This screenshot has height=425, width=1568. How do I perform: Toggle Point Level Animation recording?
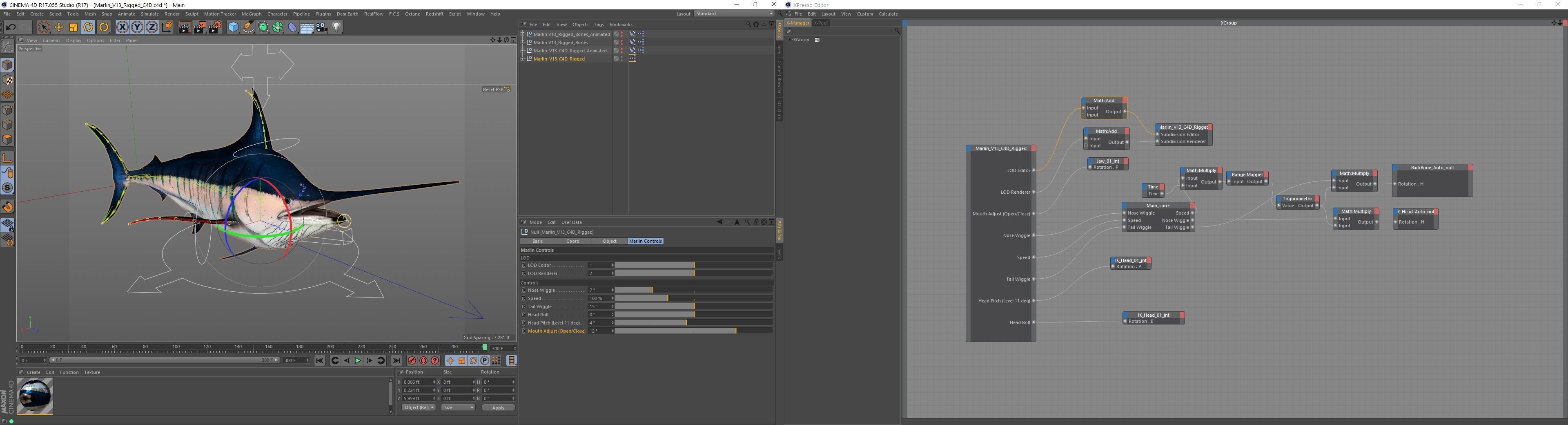[x=497, y=360]
